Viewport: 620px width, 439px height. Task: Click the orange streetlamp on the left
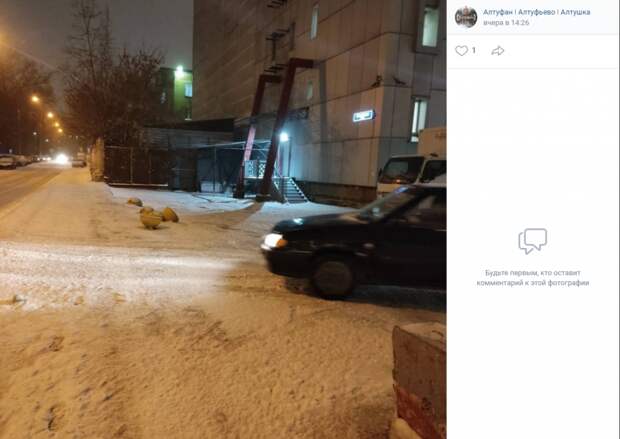tap(35, 99)
